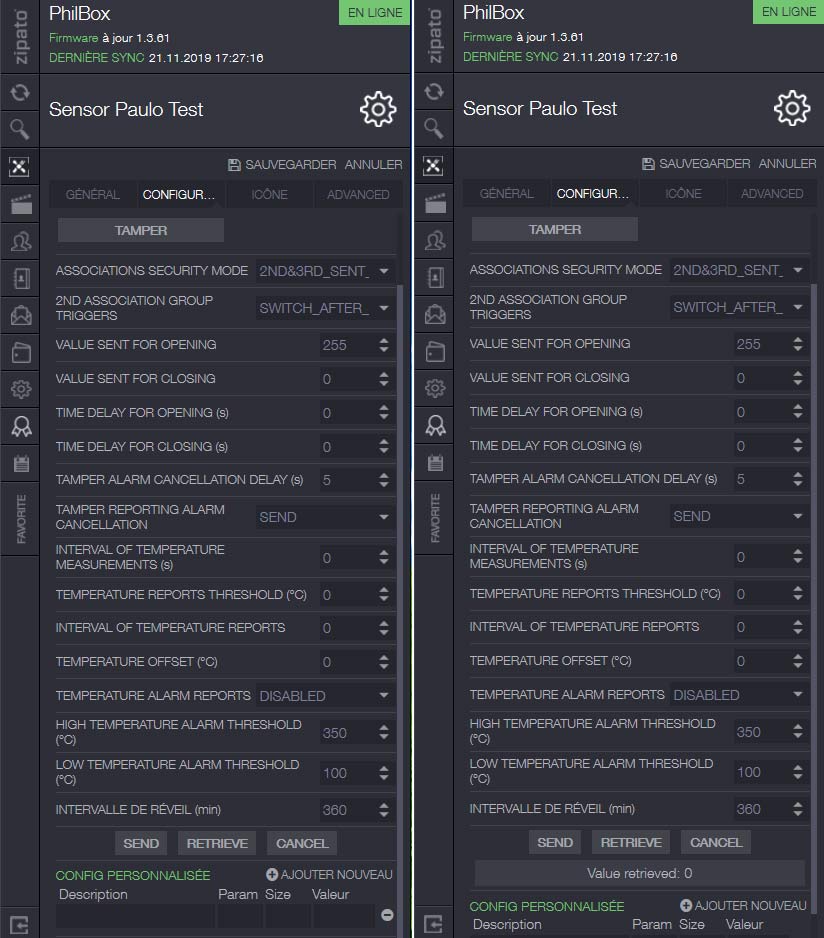
Task: Open the users icon in right panel sidebar
Action: point(434,241)
